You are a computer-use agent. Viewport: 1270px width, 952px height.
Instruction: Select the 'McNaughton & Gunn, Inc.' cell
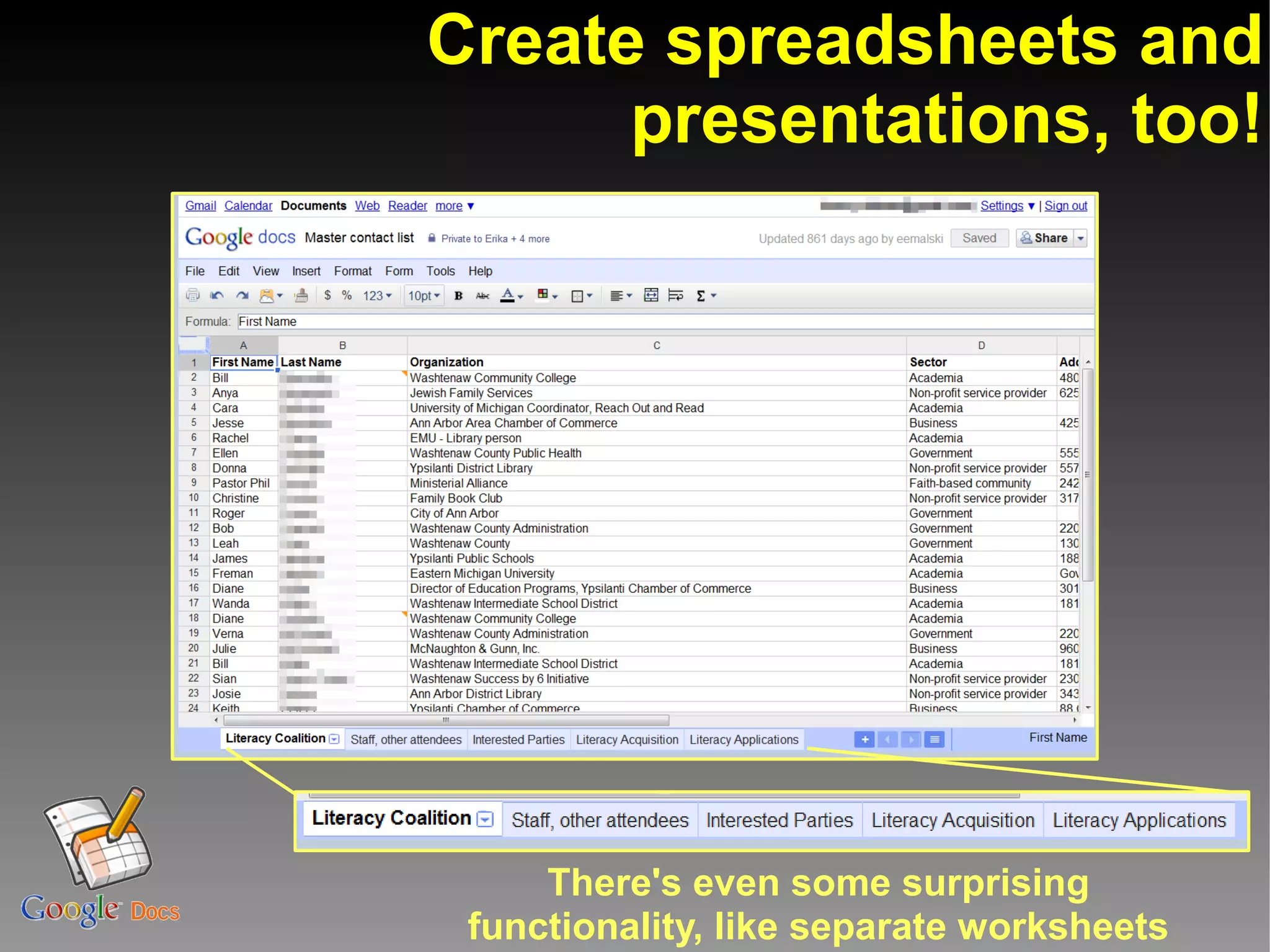(x=657, y=649)
